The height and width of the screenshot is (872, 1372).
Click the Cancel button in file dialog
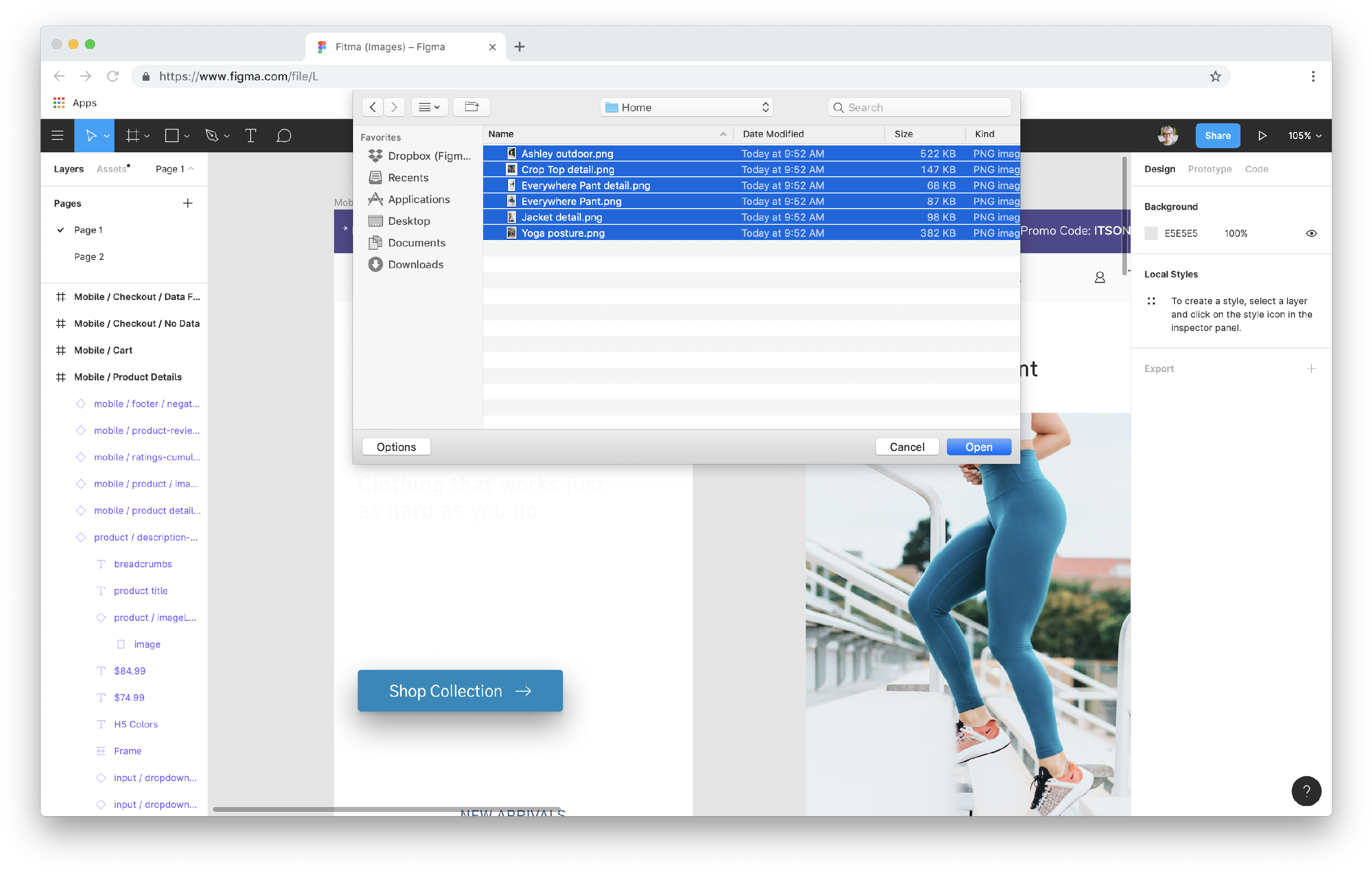(906, 447)
